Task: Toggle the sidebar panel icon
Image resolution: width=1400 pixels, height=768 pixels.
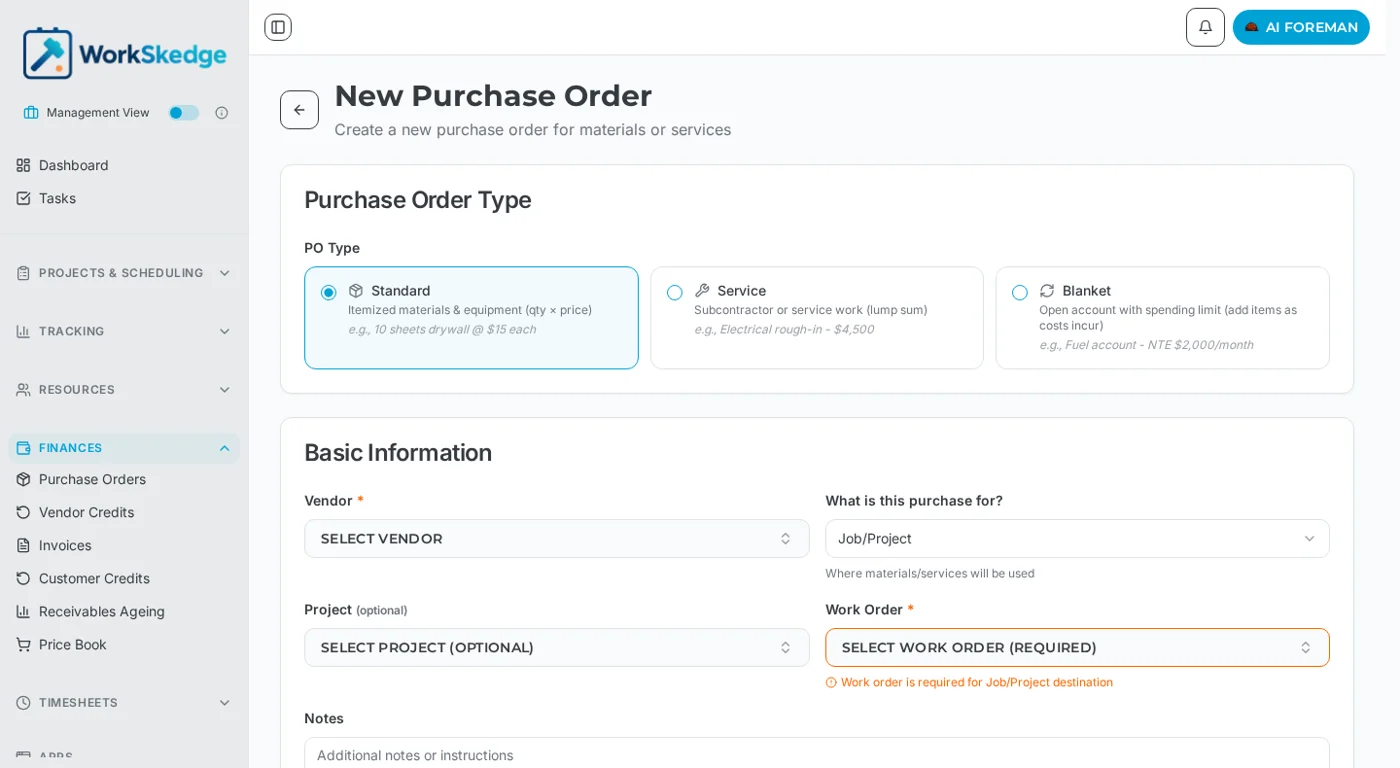Action: click(x=278, y=27)
